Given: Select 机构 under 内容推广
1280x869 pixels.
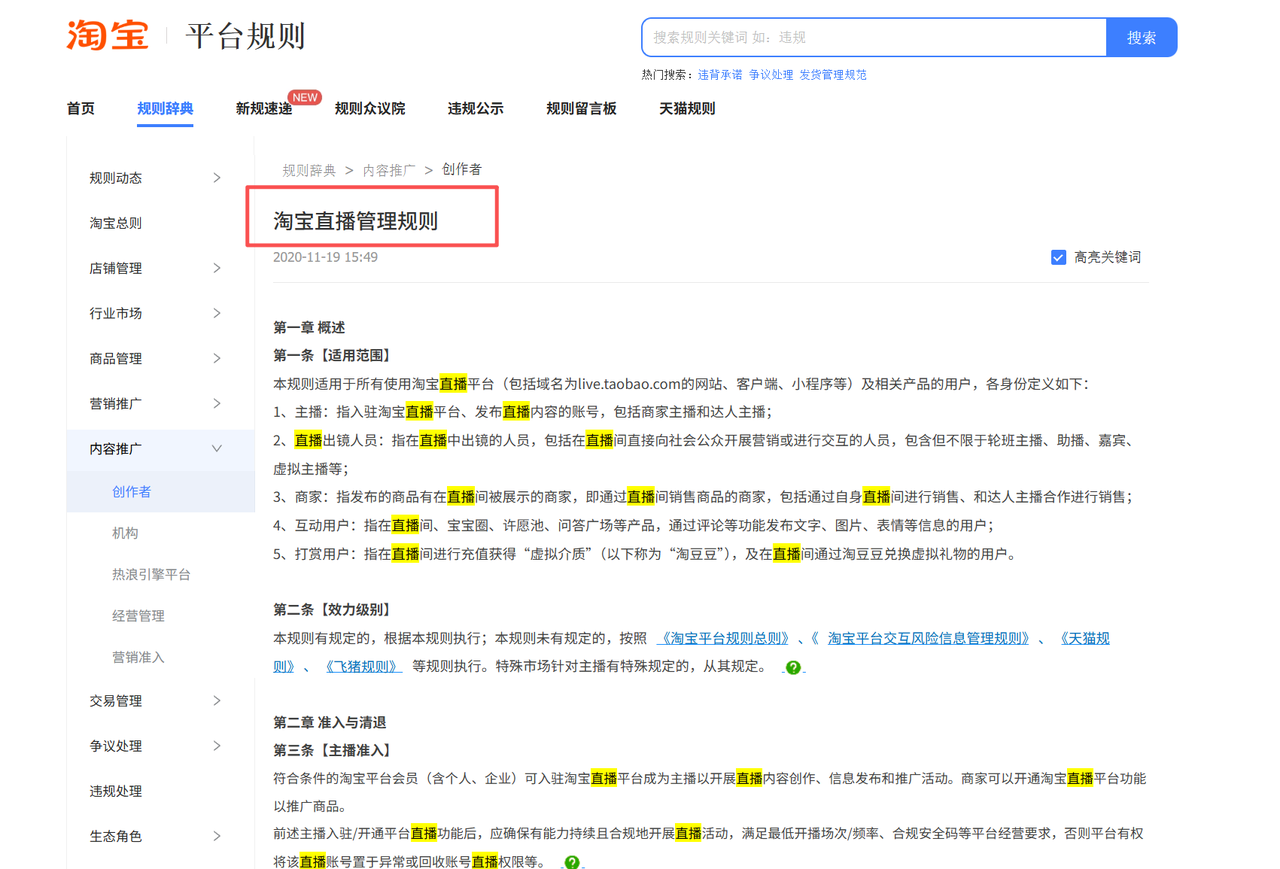Looking at the screenshot, I should [125, 533].
